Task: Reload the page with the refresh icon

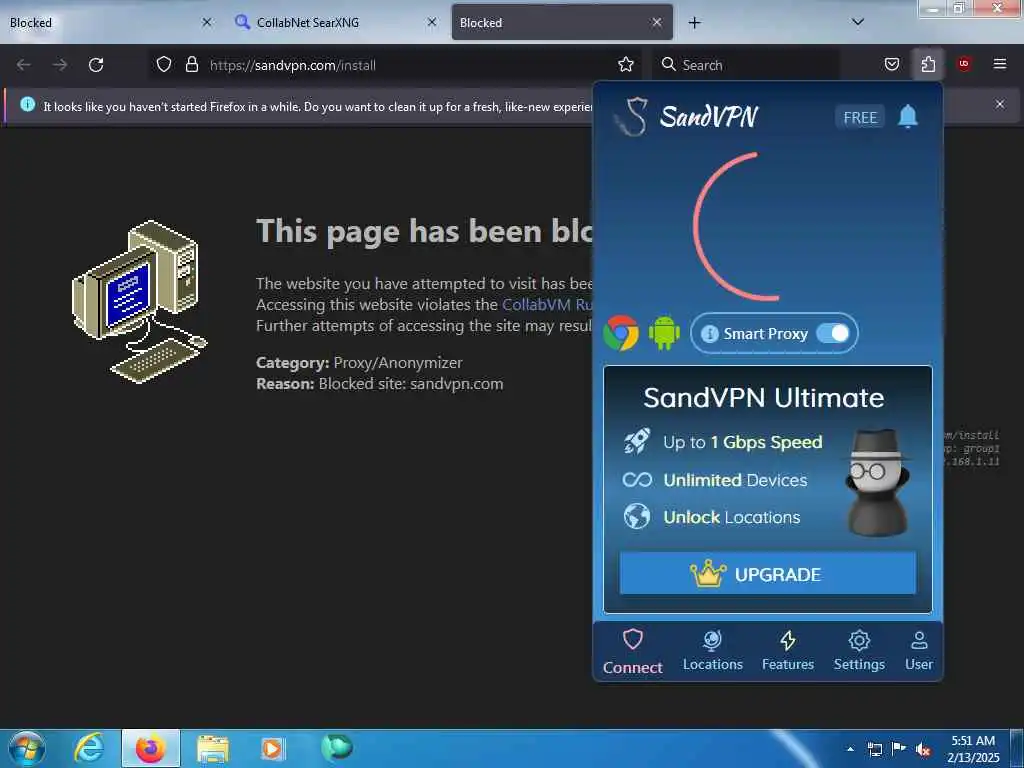Action: (x=96, y=65)
